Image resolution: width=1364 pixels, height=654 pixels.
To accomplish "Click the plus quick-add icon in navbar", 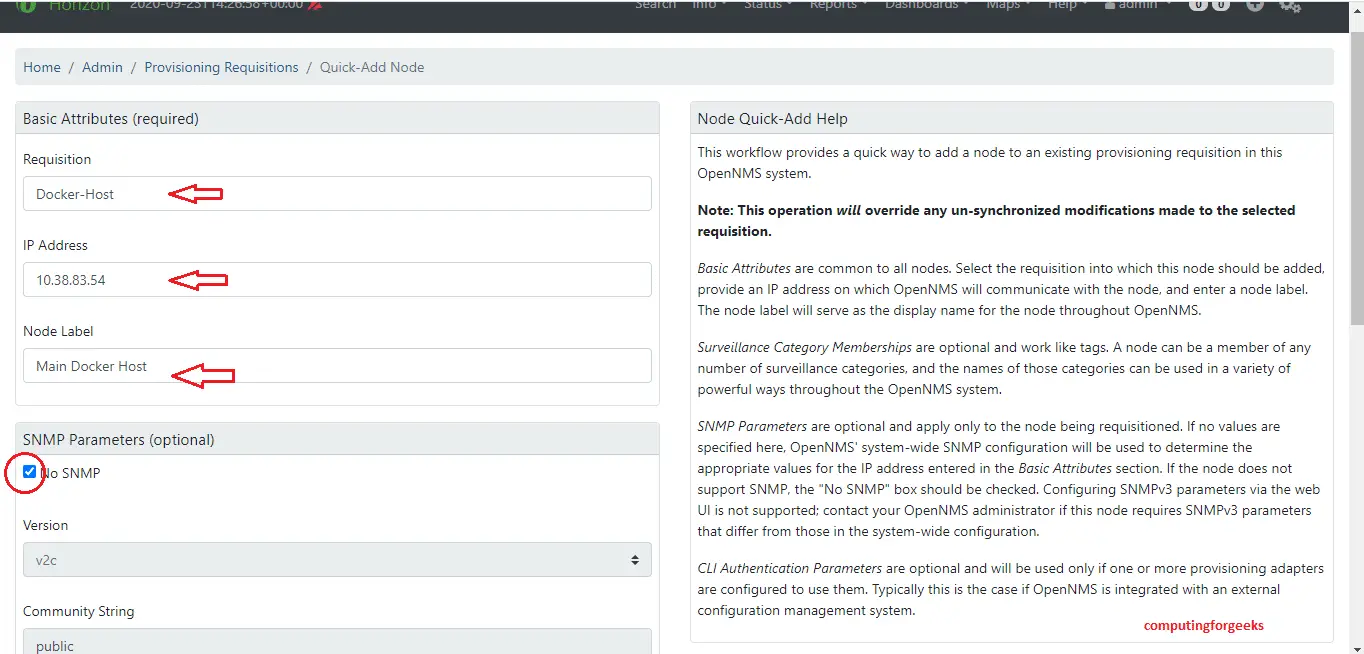I will coord(1255,5).
